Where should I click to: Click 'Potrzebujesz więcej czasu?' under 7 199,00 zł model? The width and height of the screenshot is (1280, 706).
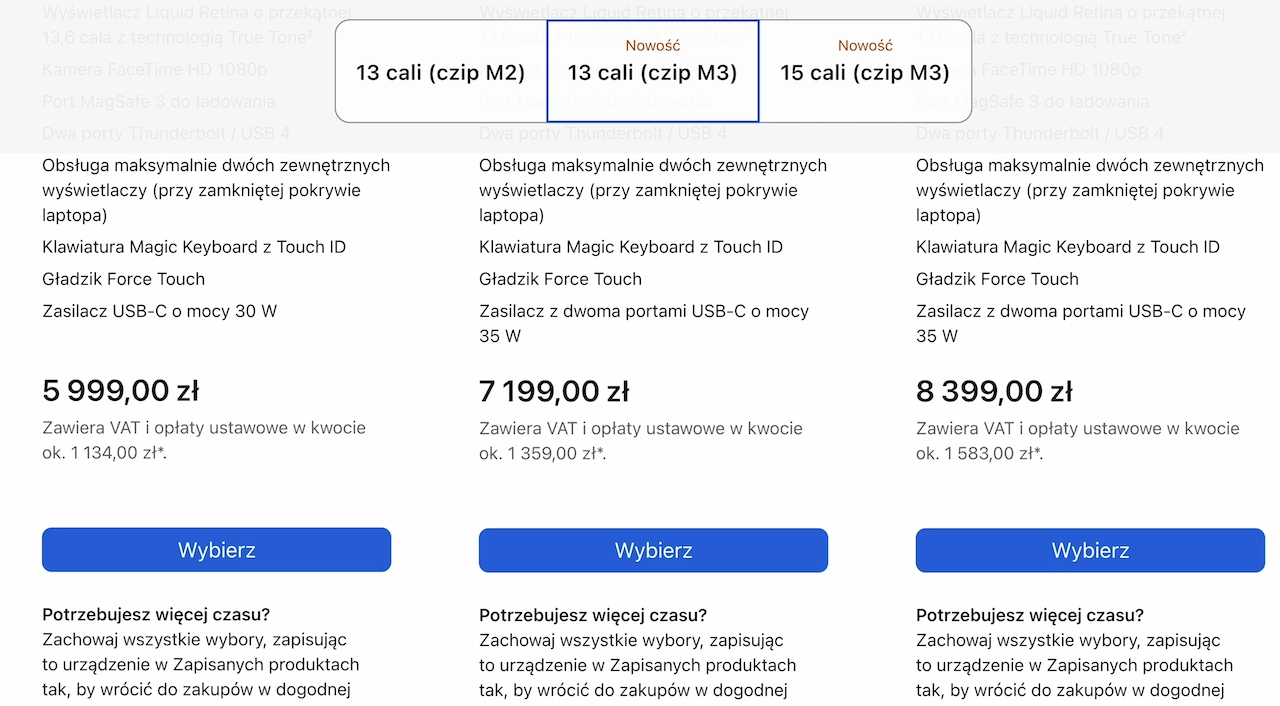click(593, 615)
